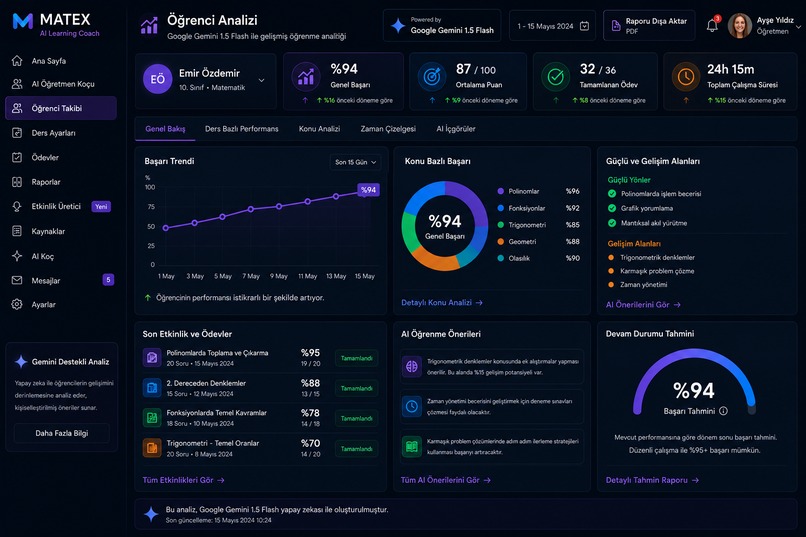Click the Ortalama Puan target icon
The image size is (806, 537).
coord(432,77)
